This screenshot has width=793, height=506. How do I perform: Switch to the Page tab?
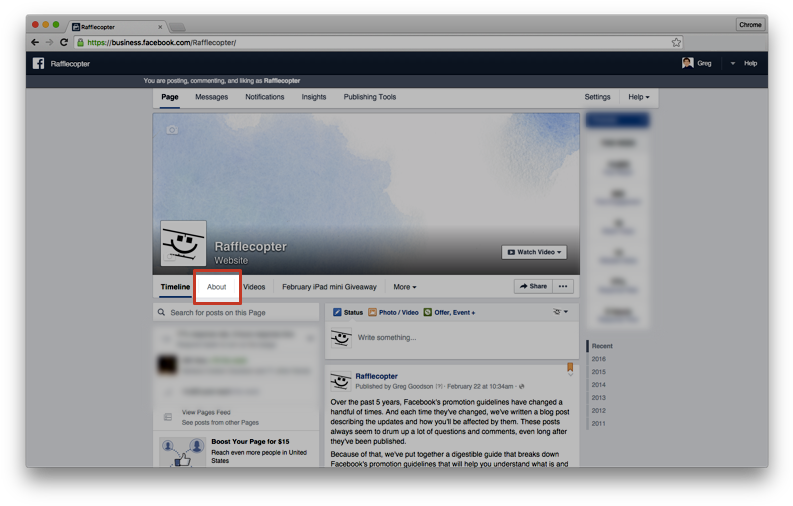[x=170, y=97]
